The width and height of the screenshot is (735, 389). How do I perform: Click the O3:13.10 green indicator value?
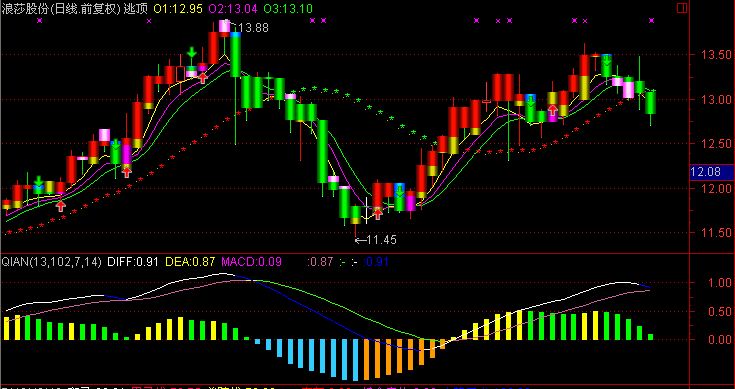coord(288,9)
